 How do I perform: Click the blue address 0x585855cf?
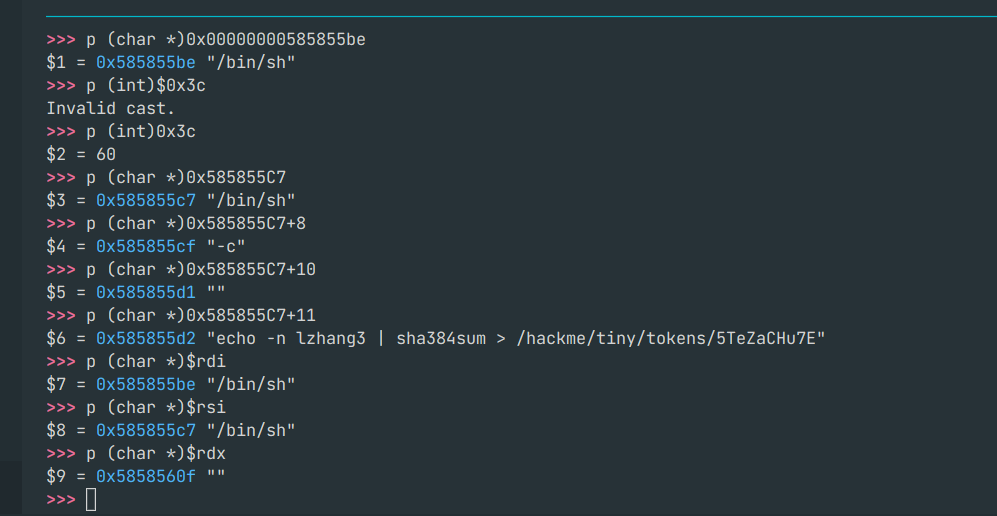coord(145,246)
